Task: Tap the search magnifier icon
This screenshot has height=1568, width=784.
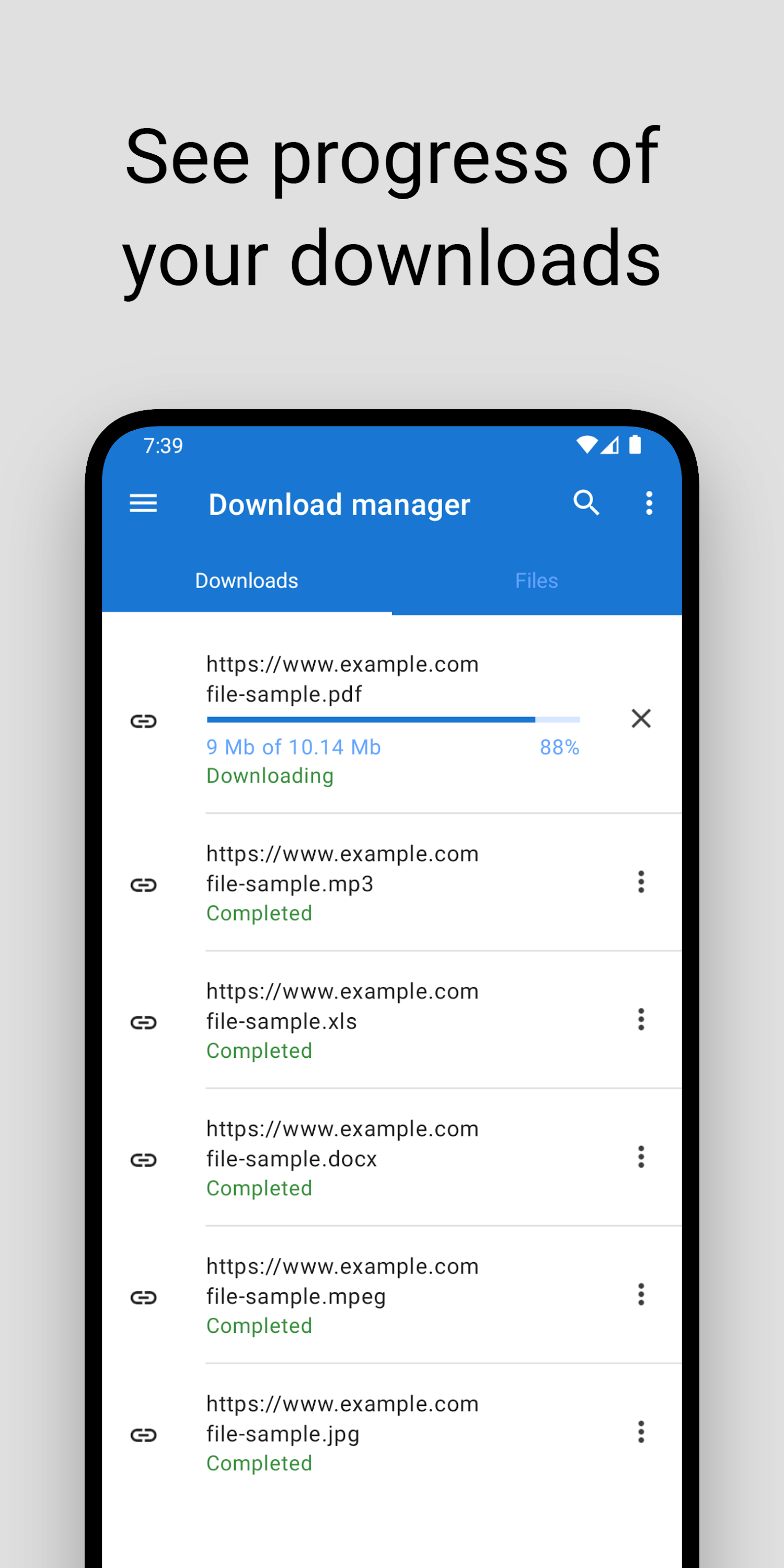Action: pos(586,503)
